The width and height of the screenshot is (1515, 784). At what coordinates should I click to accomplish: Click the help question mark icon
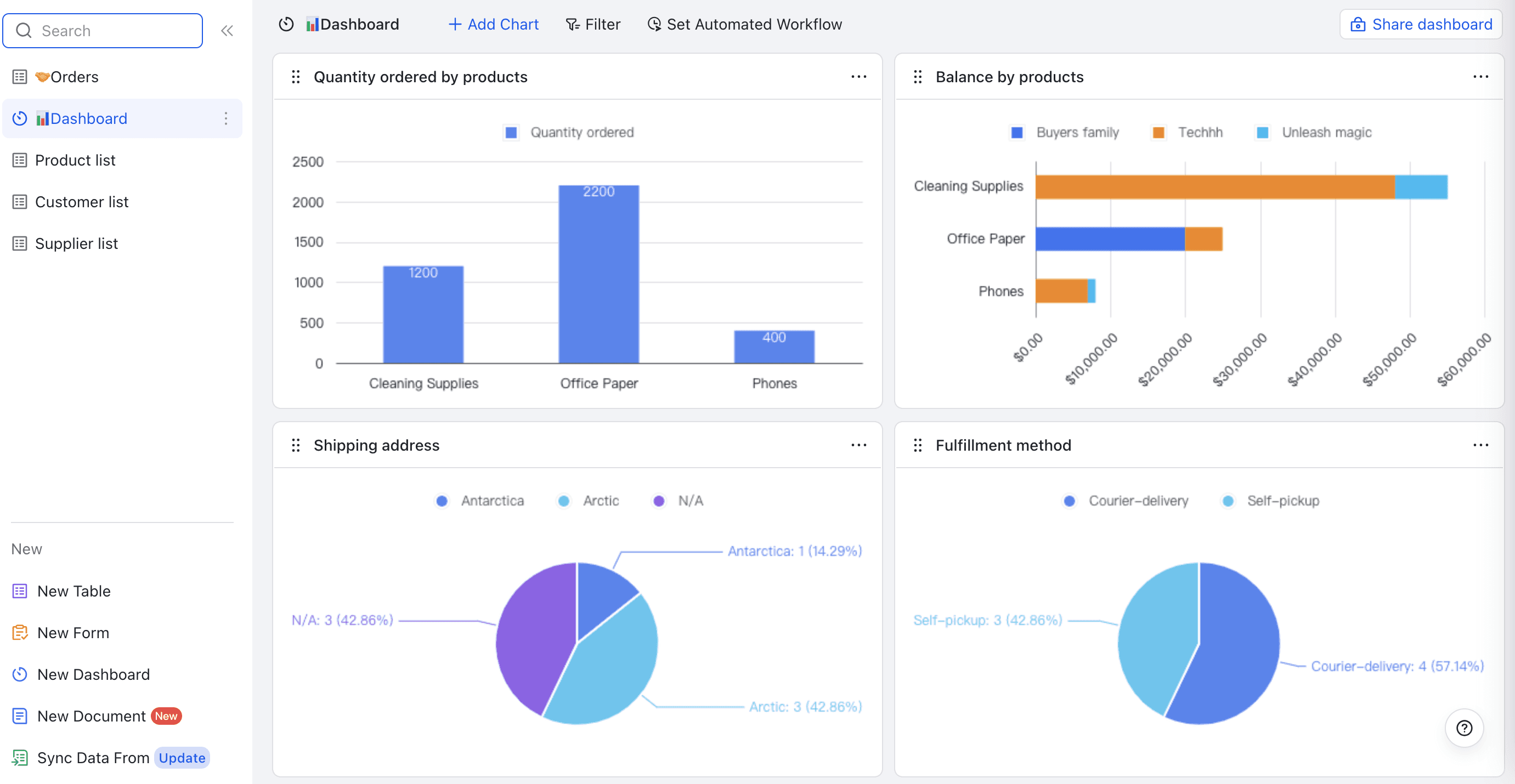click(x=1464, y=728)
